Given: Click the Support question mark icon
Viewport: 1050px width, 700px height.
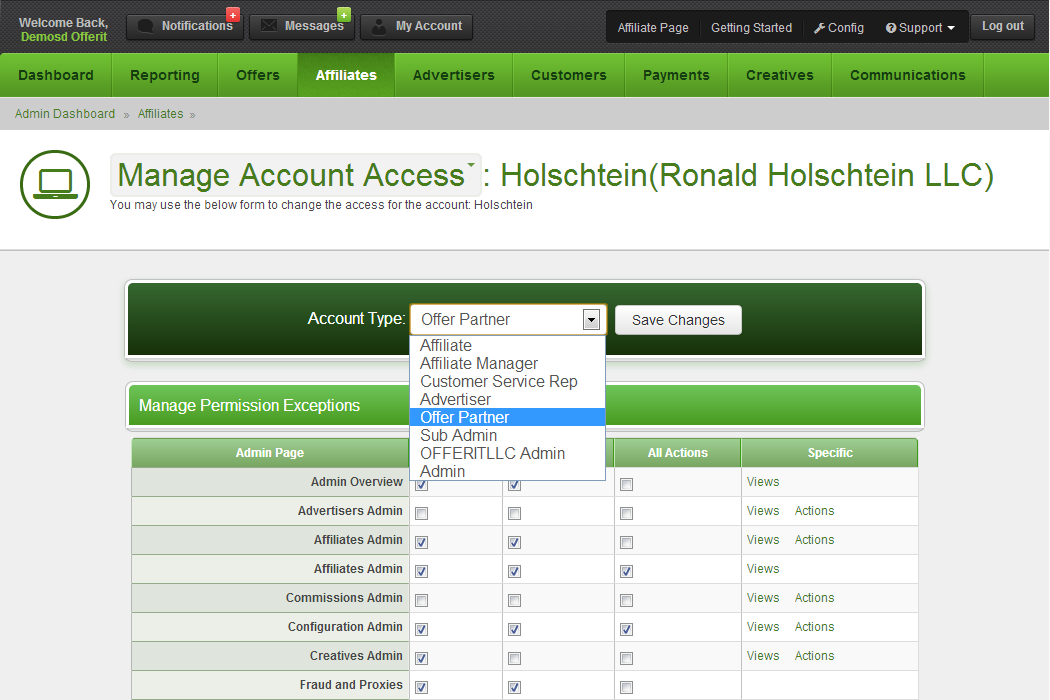Looking at the screenshot, I should click(x=890, y=28).
